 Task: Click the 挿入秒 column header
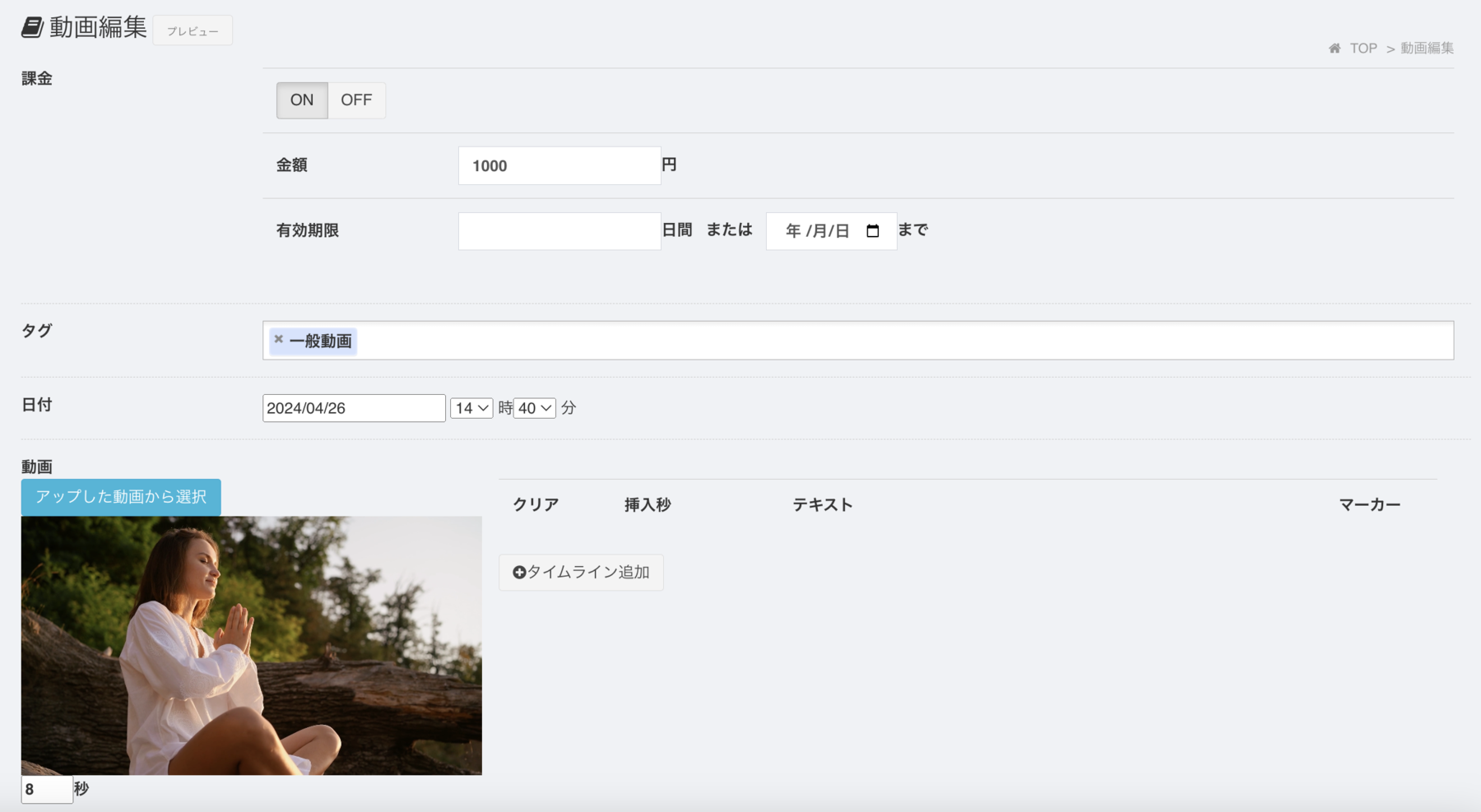[648, 504]
